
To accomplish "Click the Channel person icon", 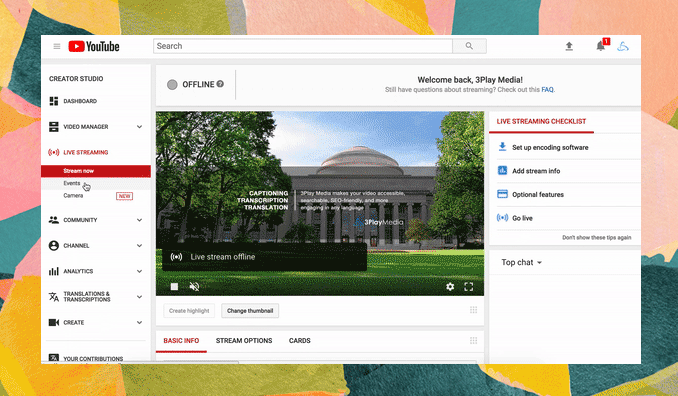I will 54,246.
